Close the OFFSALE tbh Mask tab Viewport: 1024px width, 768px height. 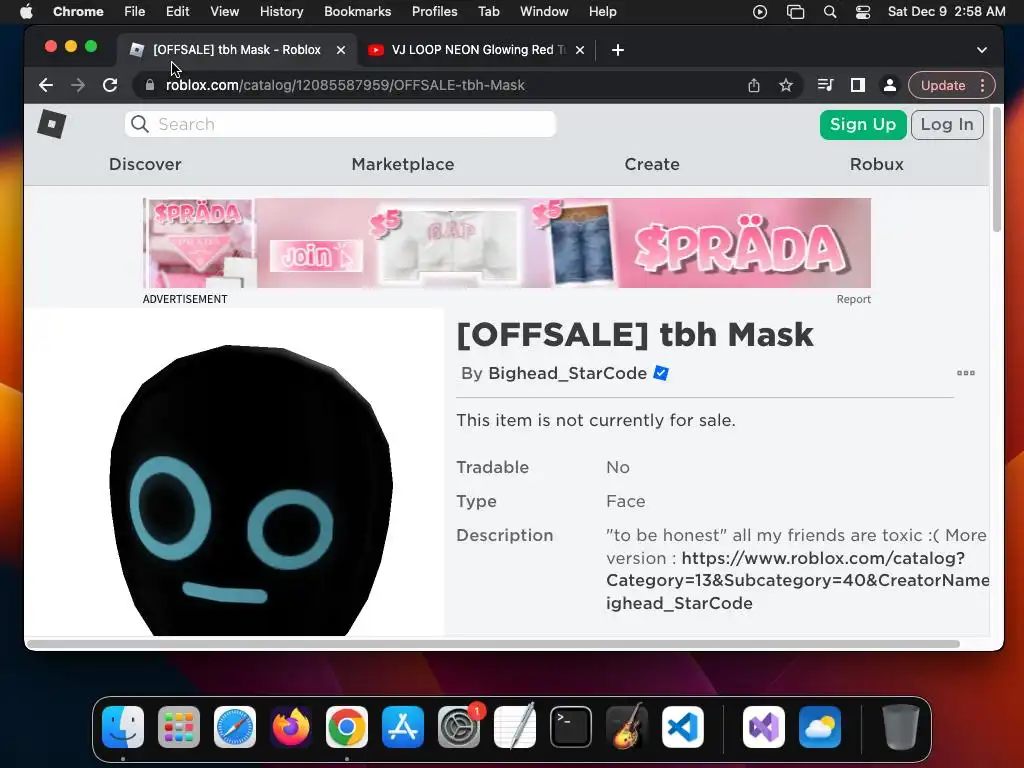[x=341, y=50]
